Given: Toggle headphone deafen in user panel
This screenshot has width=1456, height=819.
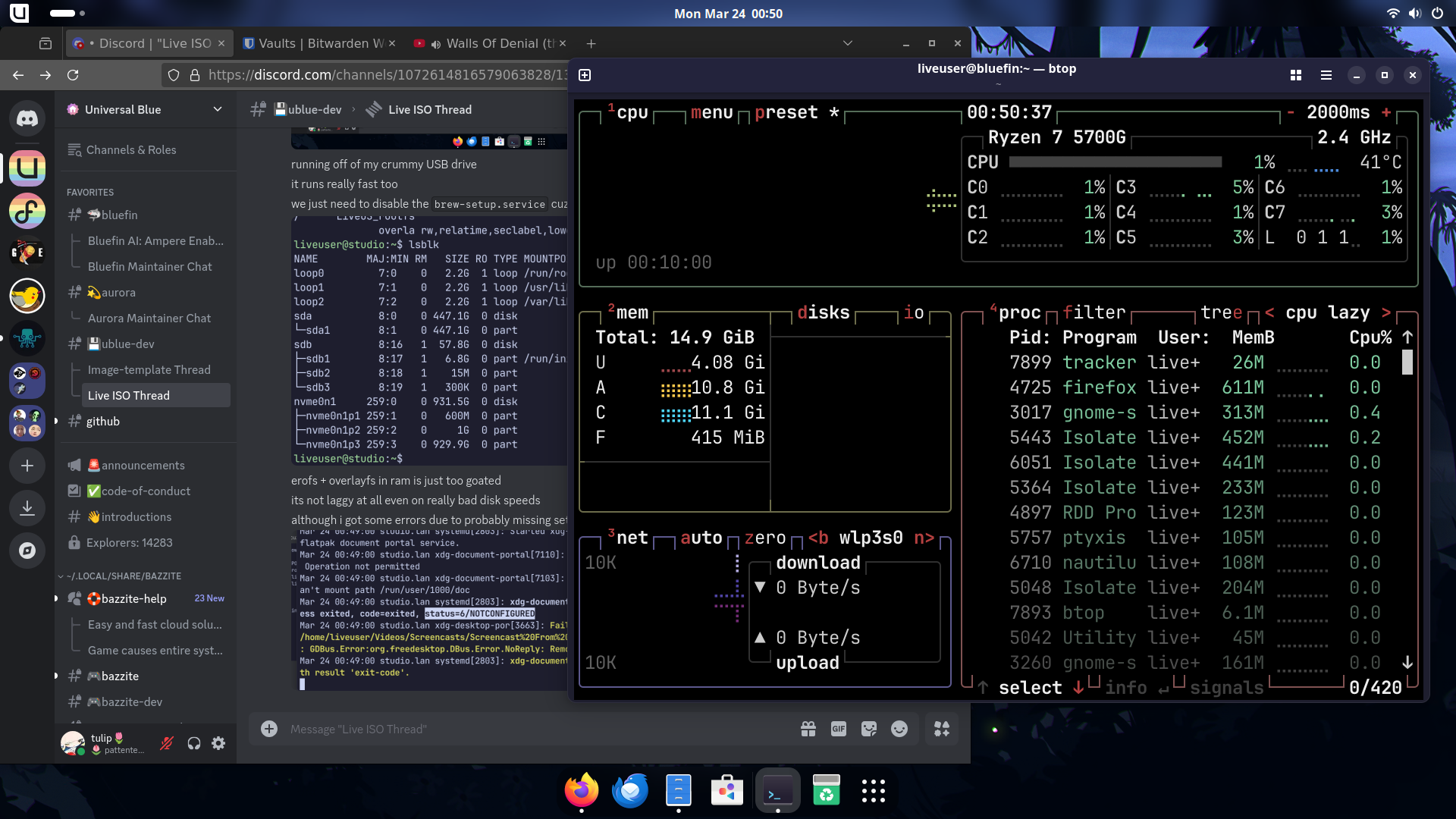Looking at the screenshot, I should click(194, 743).
